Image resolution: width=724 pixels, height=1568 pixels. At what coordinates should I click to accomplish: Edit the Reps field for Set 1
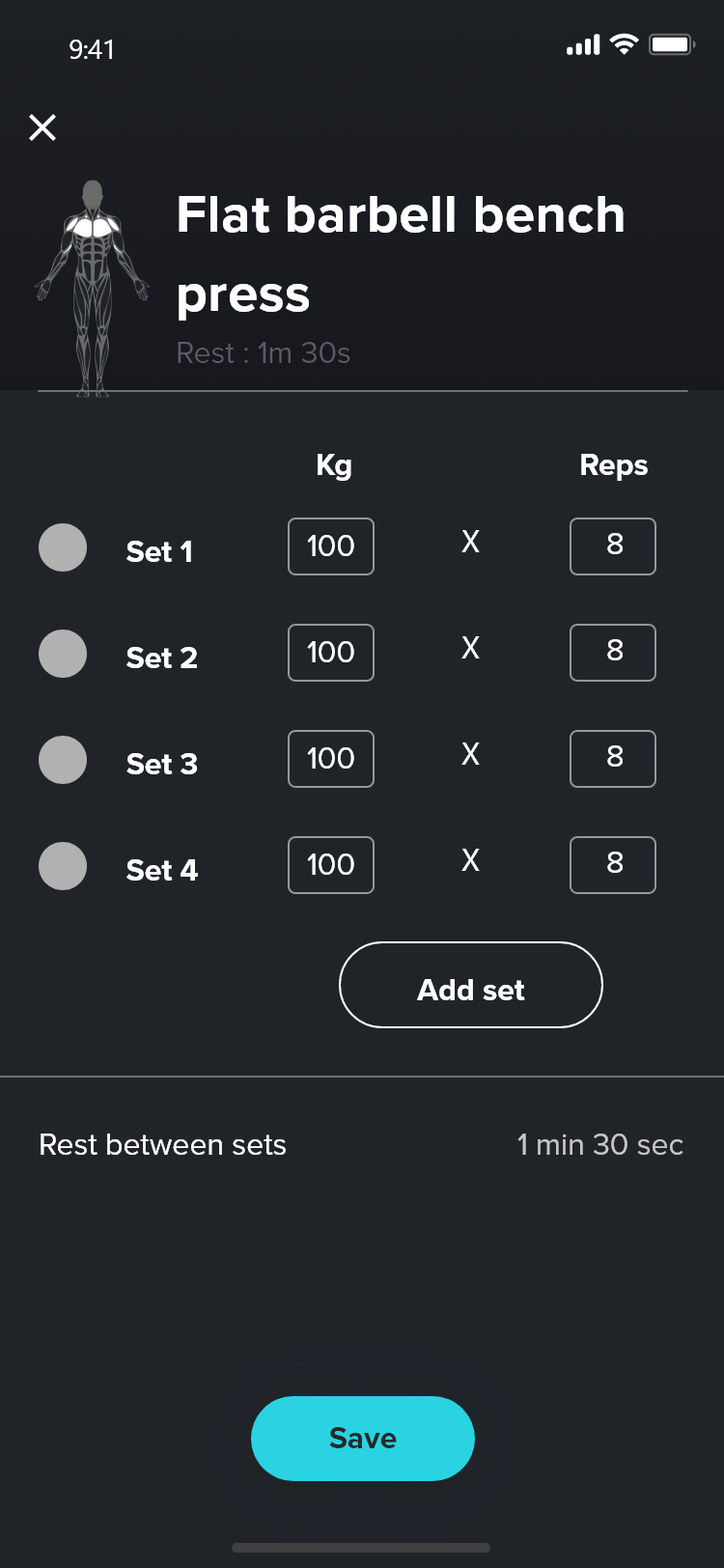pyautogui.click(x=613, y=546)
